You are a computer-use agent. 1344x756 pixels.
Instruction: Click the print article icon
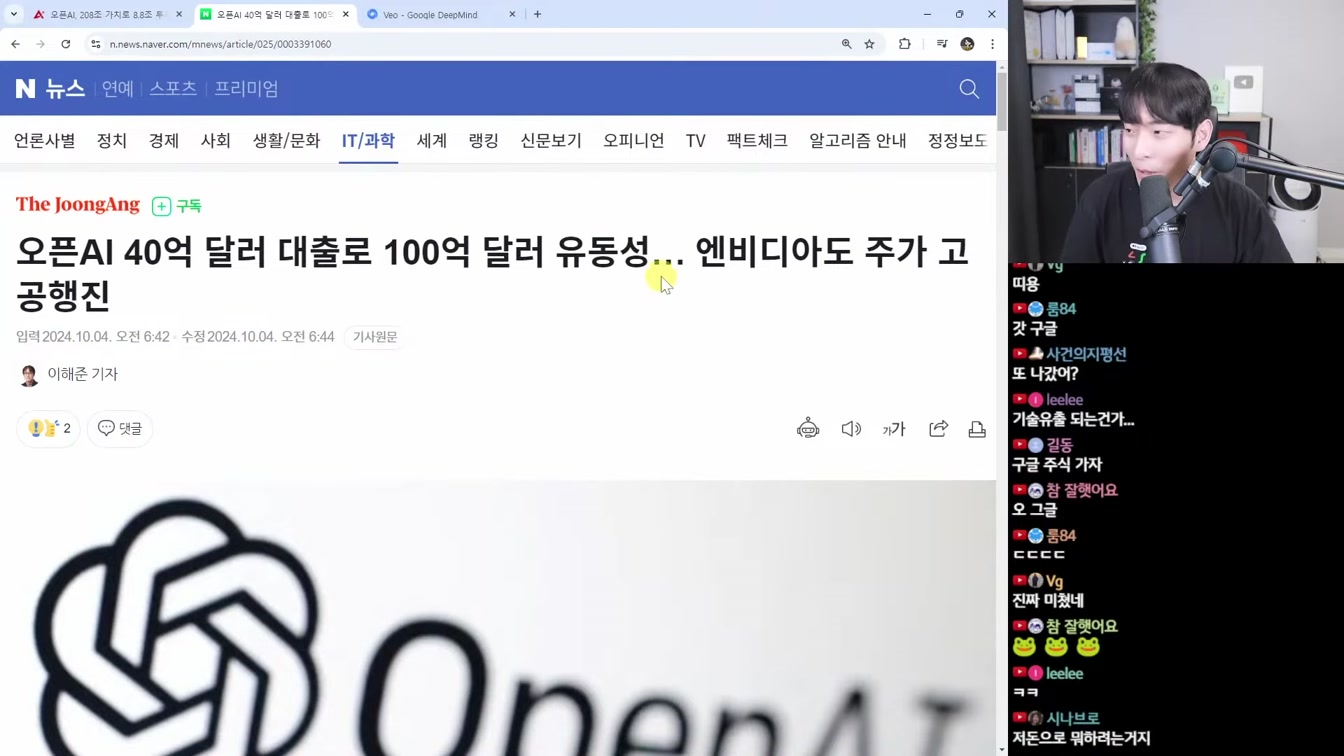click(x=977, y=429)
